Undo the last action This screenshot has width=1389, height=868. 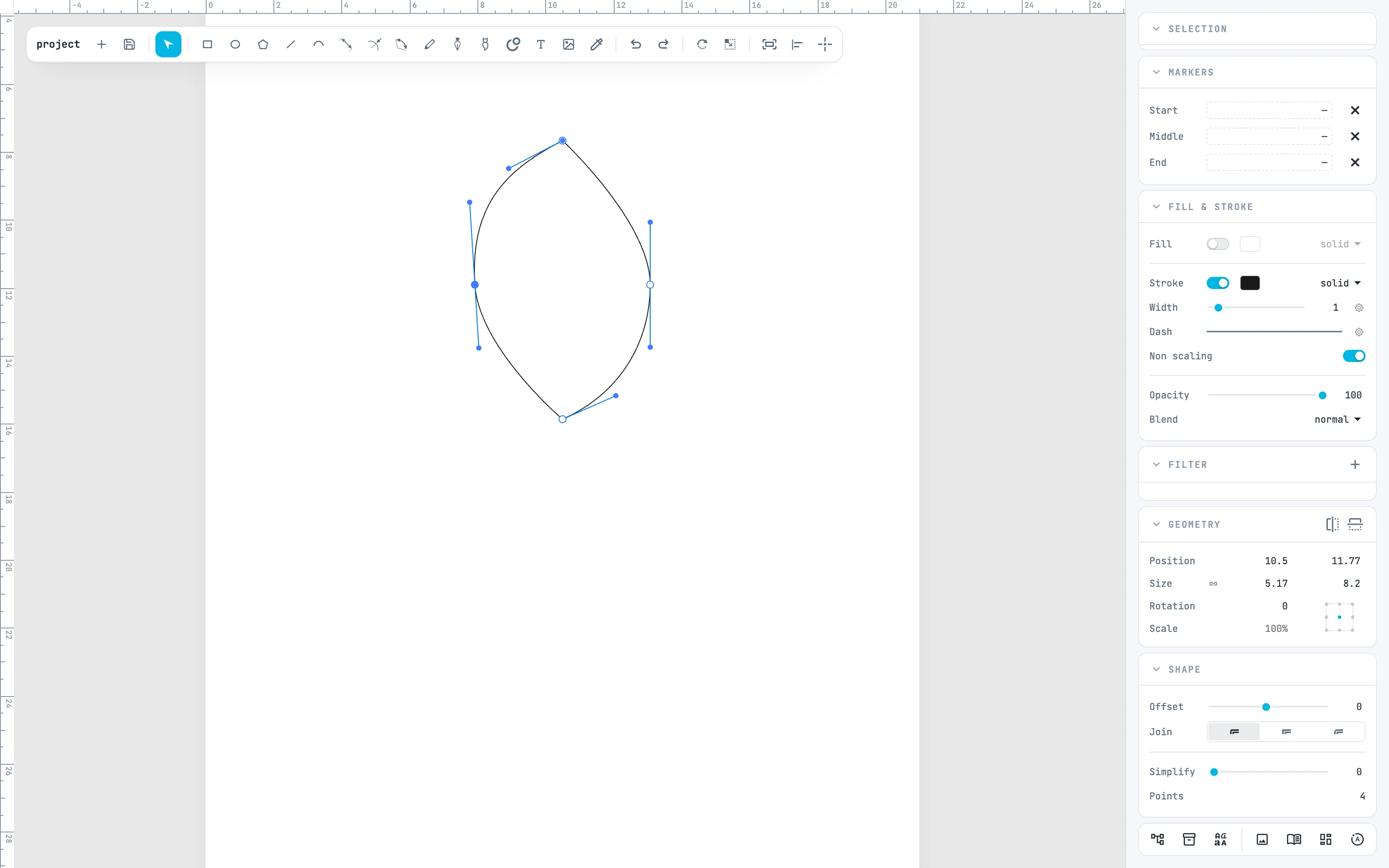635,44
